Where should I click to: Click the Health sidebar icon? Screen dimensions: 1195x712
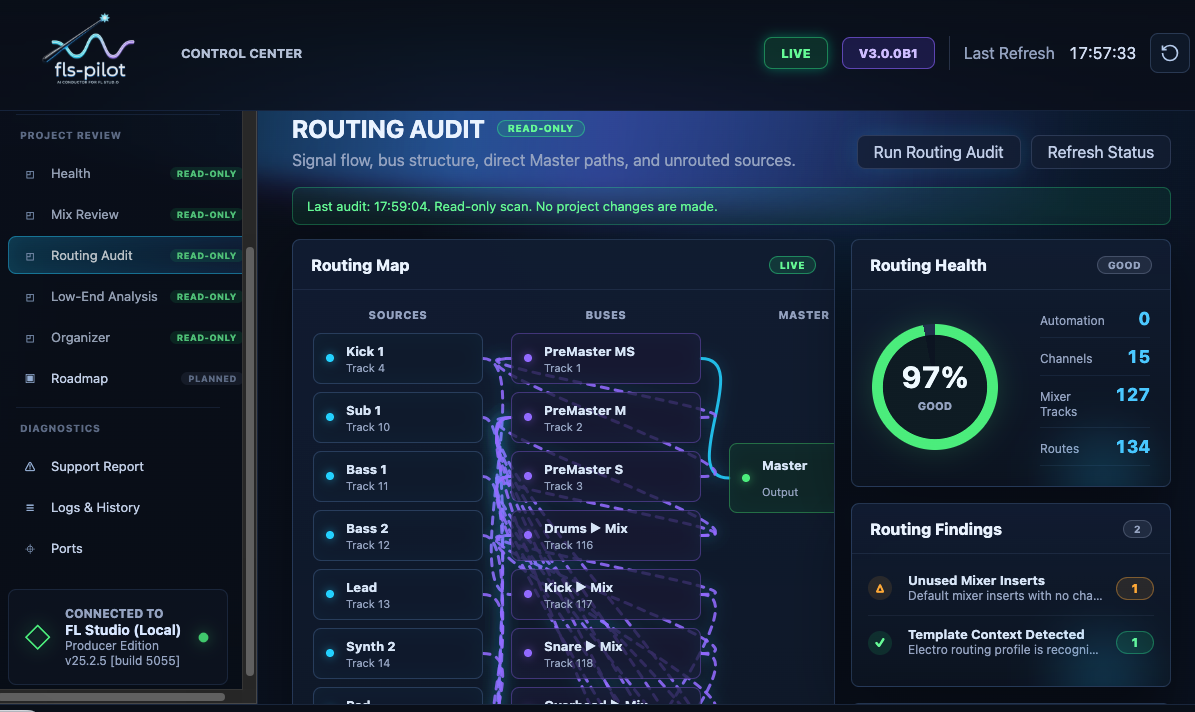[x=30, y=175]
